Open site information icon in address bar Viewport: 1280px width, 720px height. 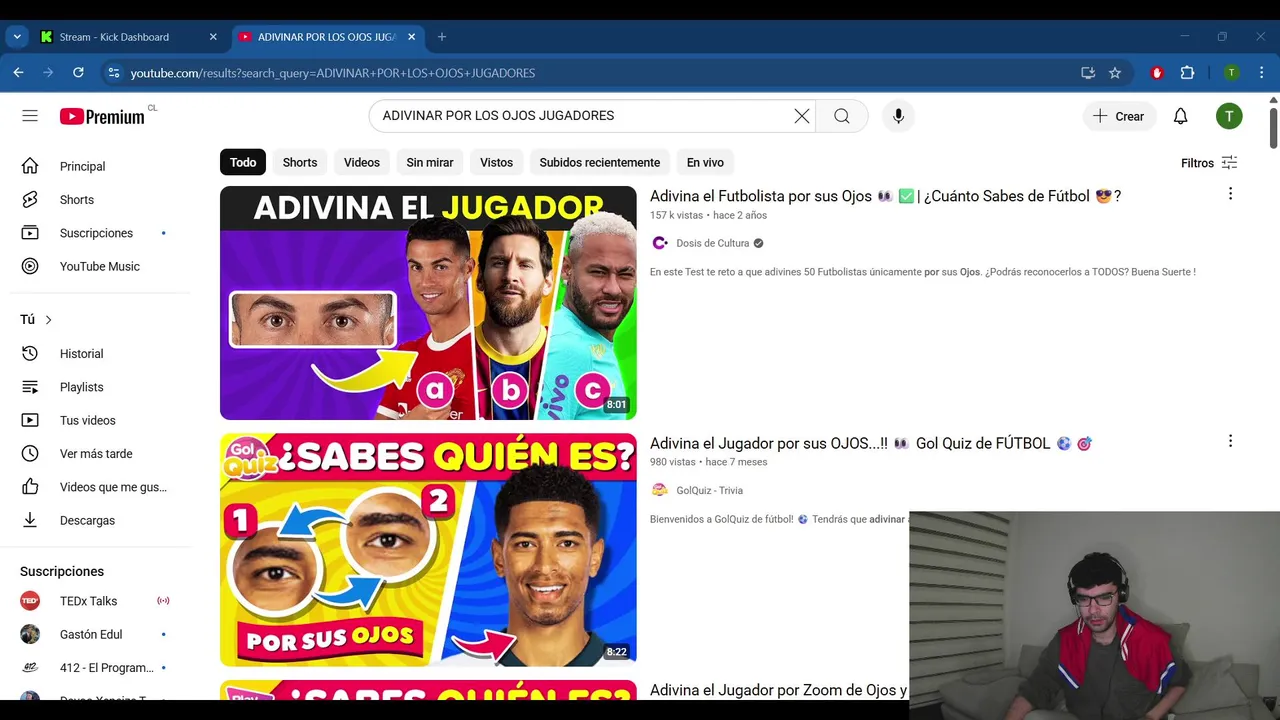(x=113, y=73)
